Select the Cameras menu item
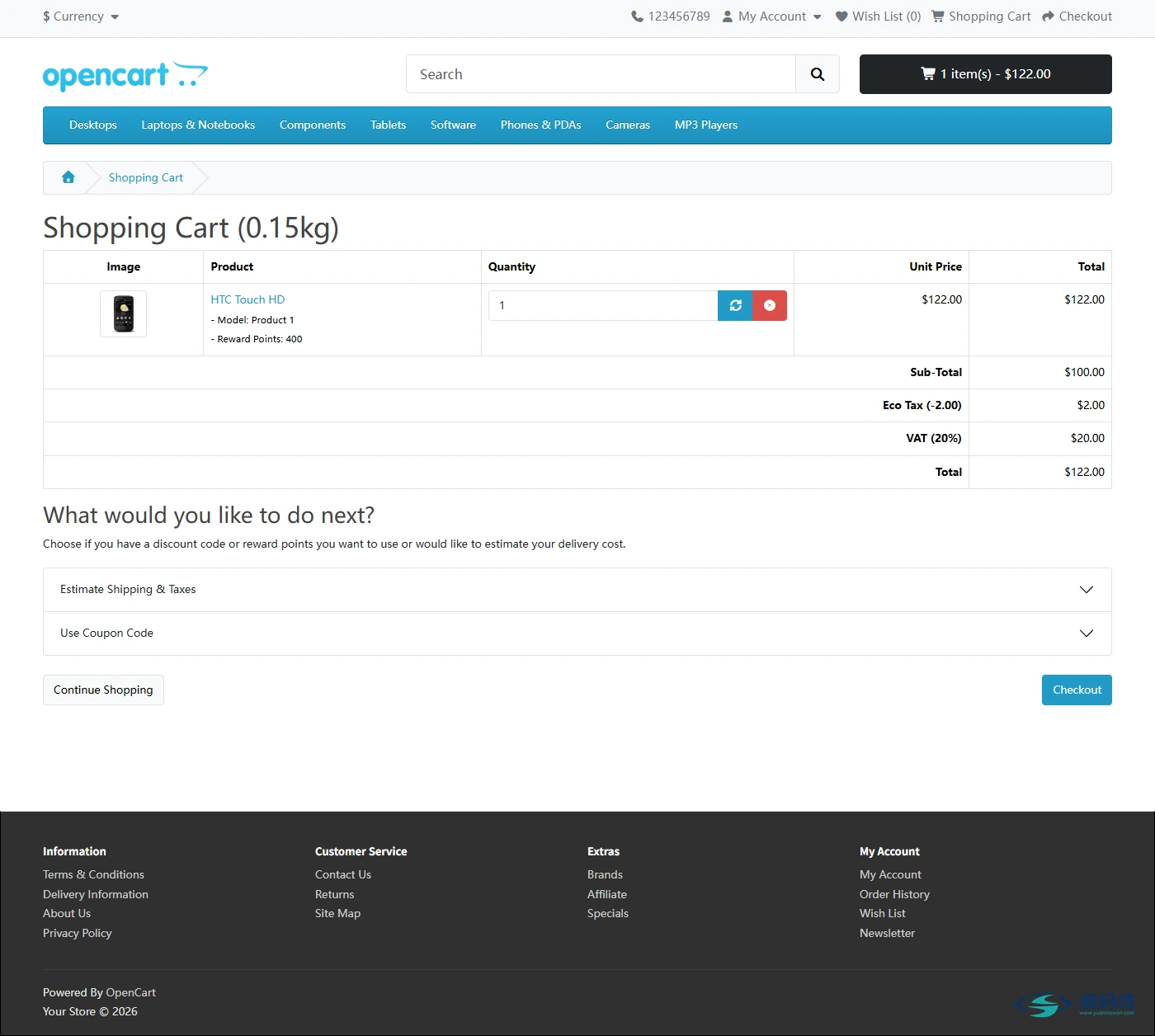 [x=628, y=125]
